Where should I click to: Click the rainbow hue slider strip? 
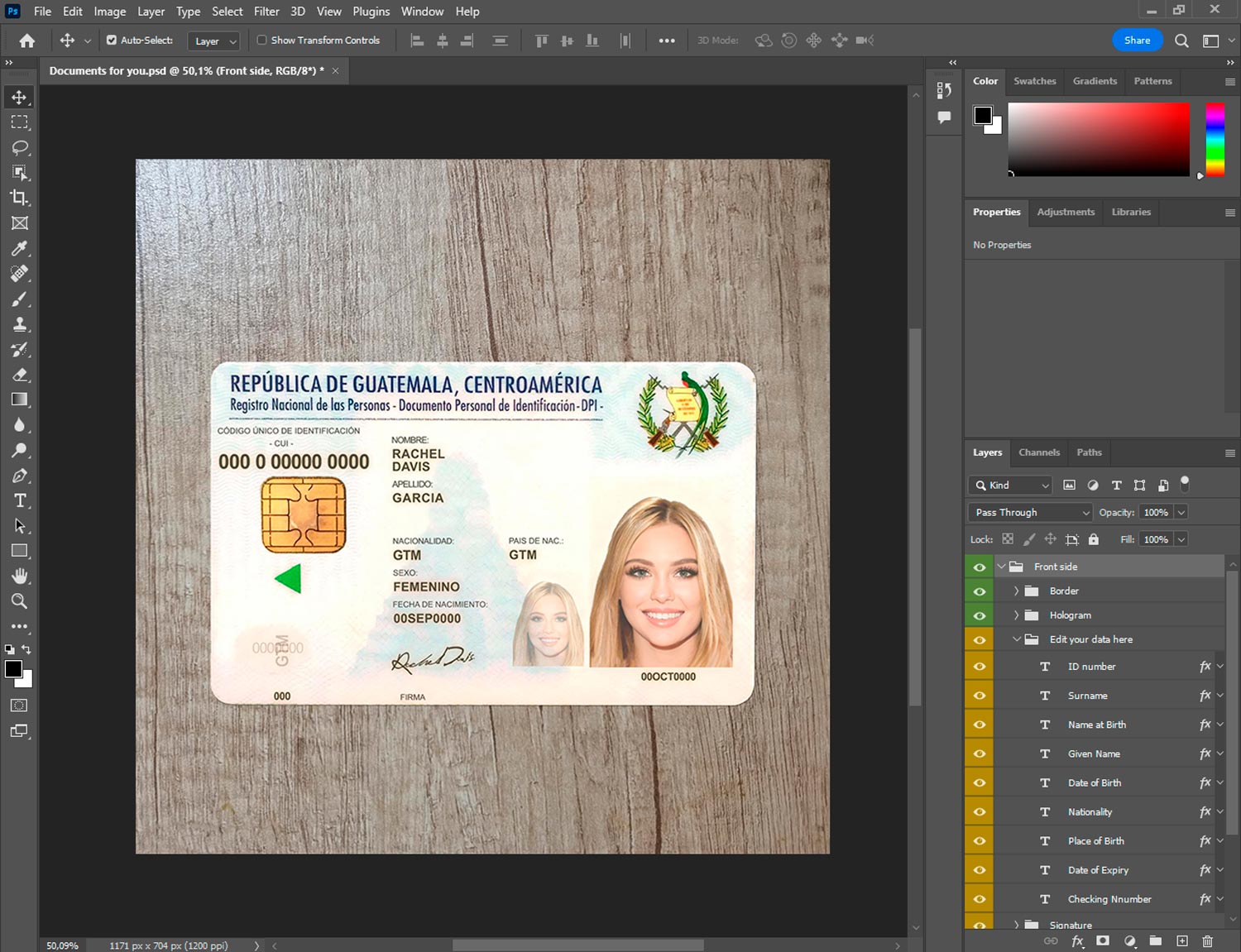[1215, 139]
